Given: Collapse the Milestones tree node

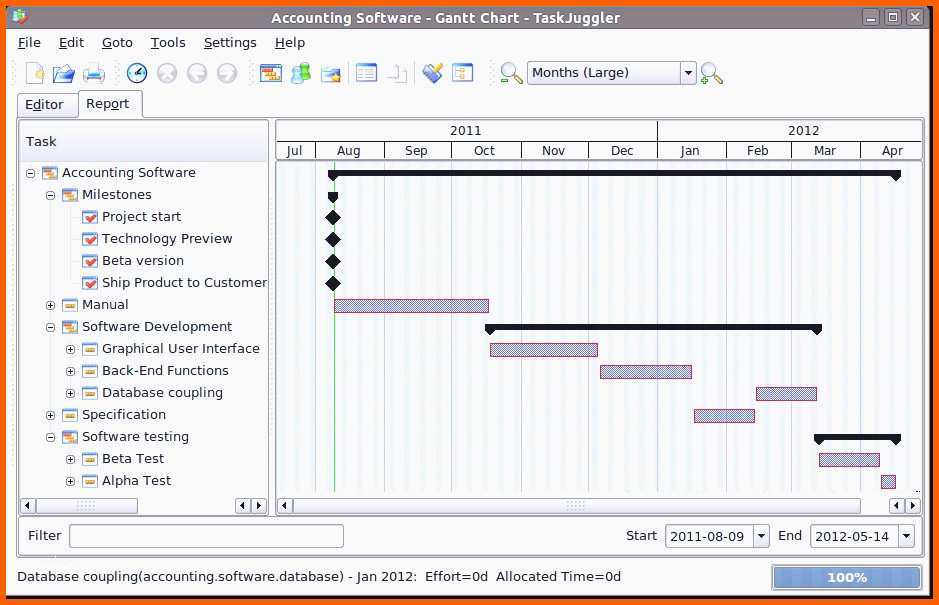Looking at the screenshot, I should click(x=51, y=195).
